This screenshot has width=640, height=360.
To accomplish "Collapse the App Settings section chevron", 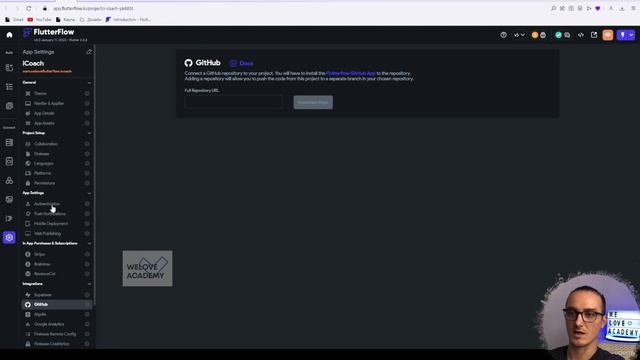I will click(x=89, y=193).
